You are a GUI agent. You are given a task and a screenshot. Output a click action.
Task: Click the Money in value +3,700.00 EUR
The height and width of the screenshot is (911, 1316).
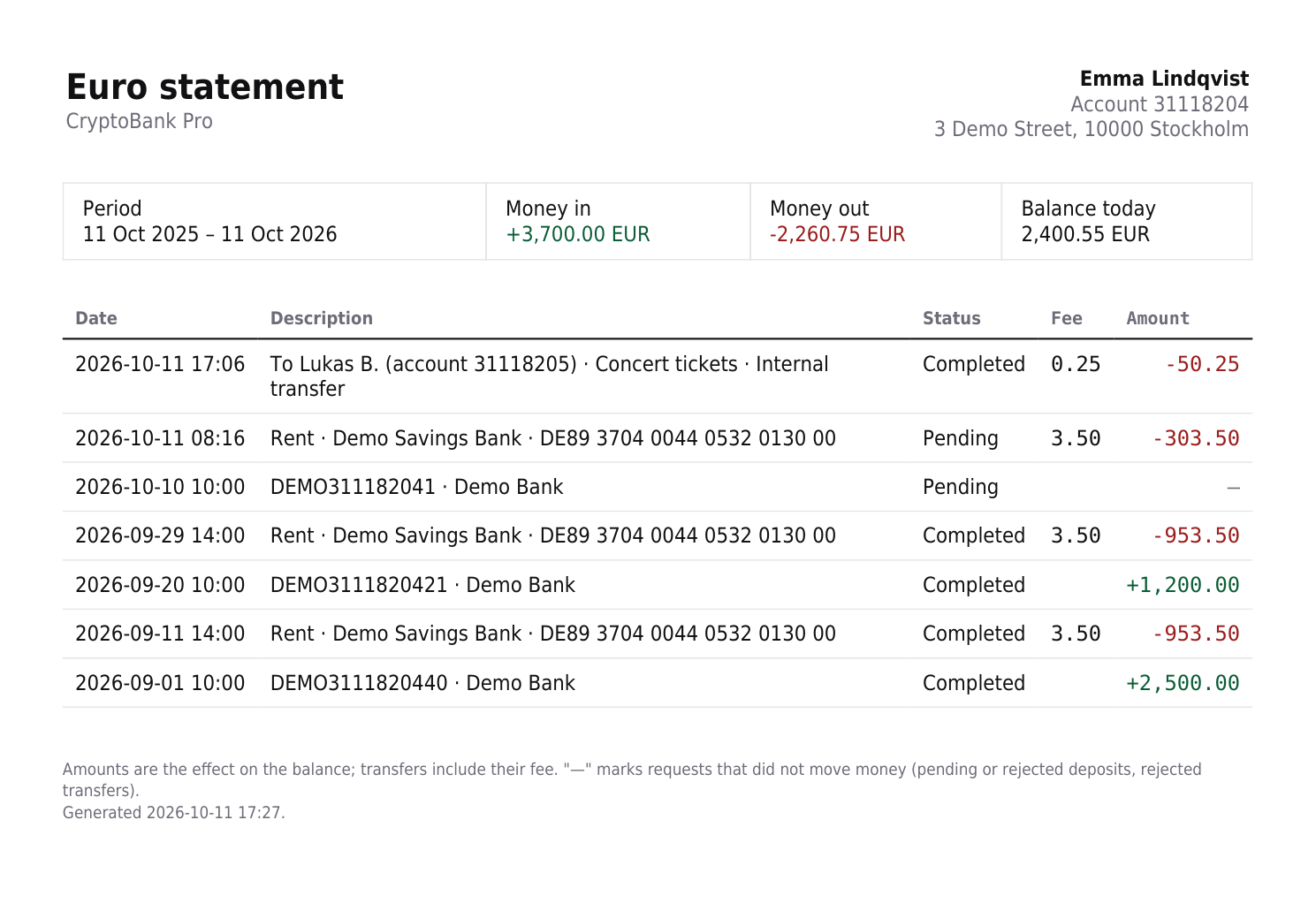tap(578, 234)
